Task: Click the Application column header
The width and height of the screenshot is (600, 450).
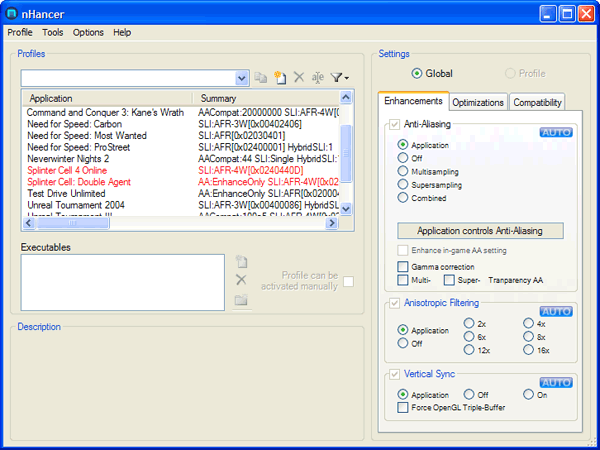Action: (107, 98)
